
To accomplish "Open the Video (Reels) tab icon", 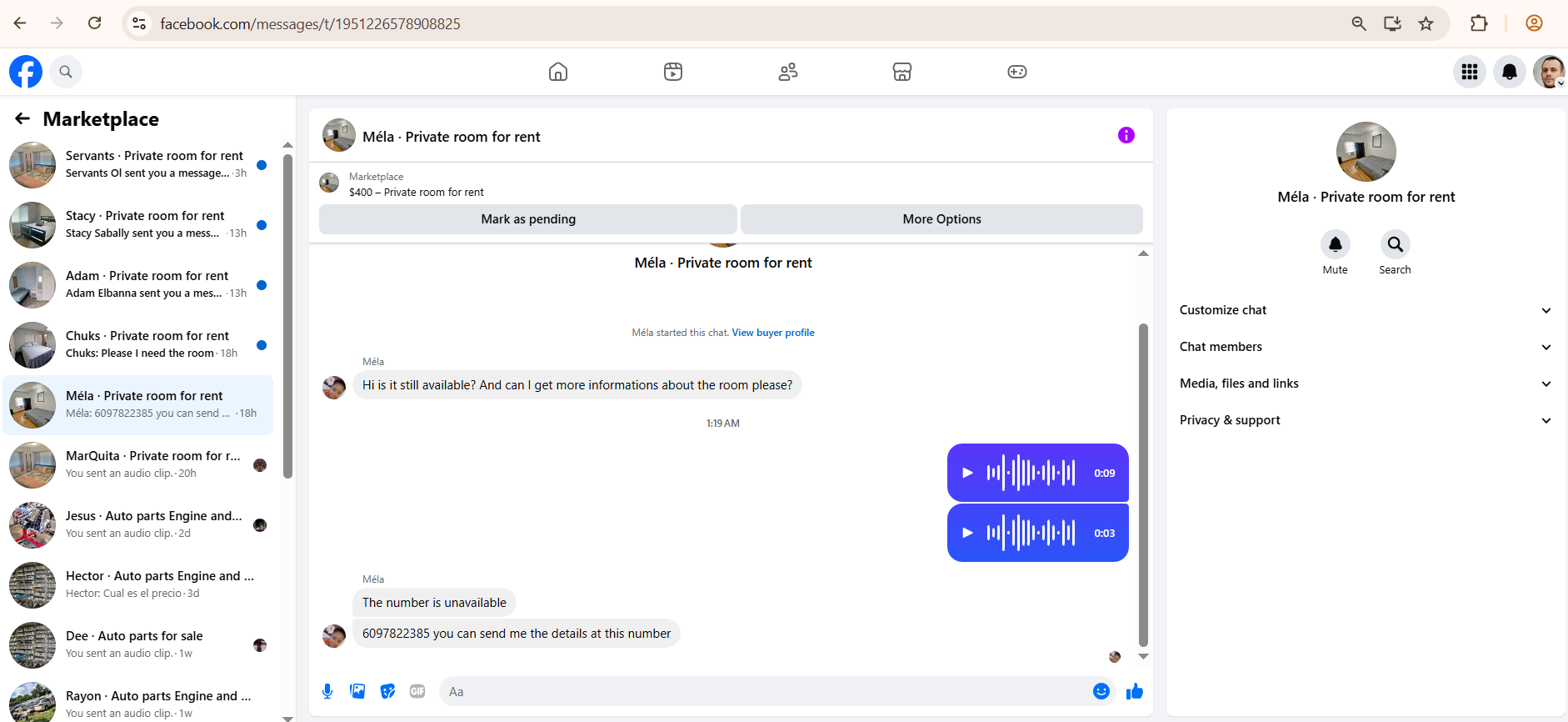I will [x=673, y=72].
